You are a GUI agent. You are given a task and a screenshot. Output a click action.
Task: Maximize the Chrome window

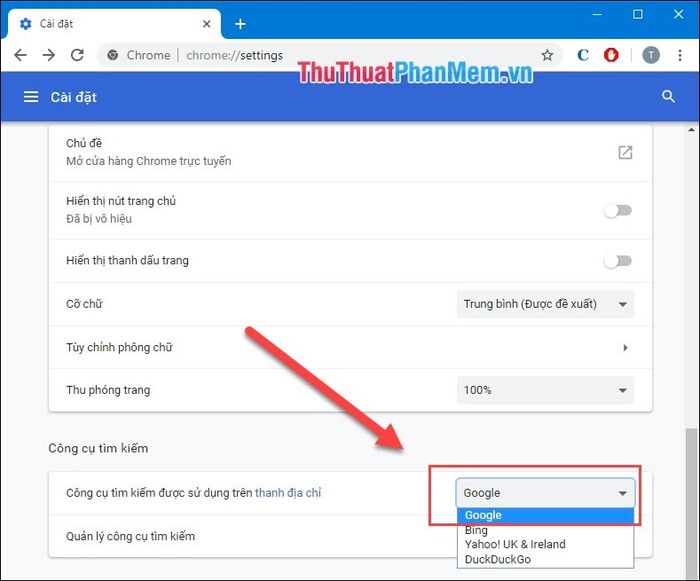tap(638, 14)
